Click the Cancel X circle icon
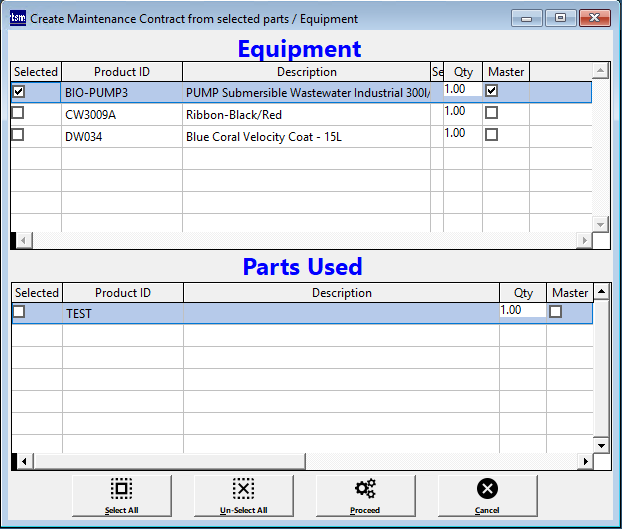Screen dimensions: 622x529 tap(487, 489)
